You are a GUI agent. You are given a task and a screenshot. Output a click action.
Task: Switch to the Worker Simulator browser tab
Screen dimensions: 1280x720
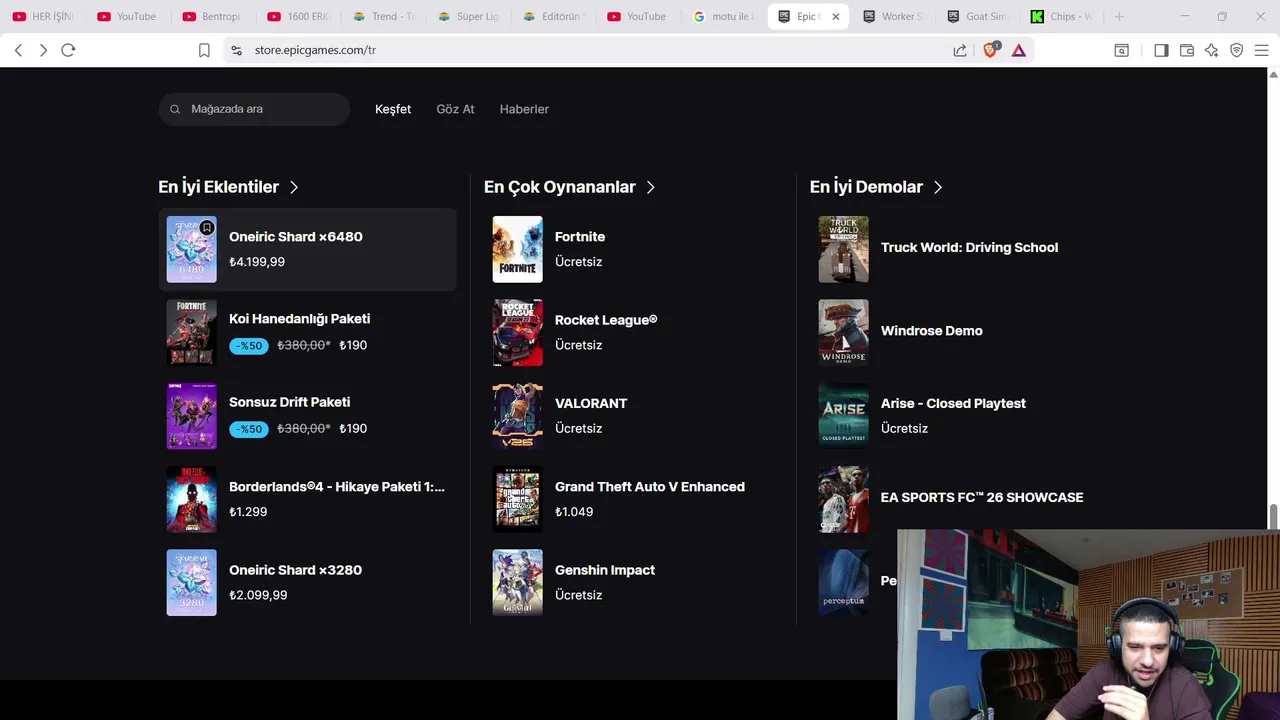pos(893,16)
